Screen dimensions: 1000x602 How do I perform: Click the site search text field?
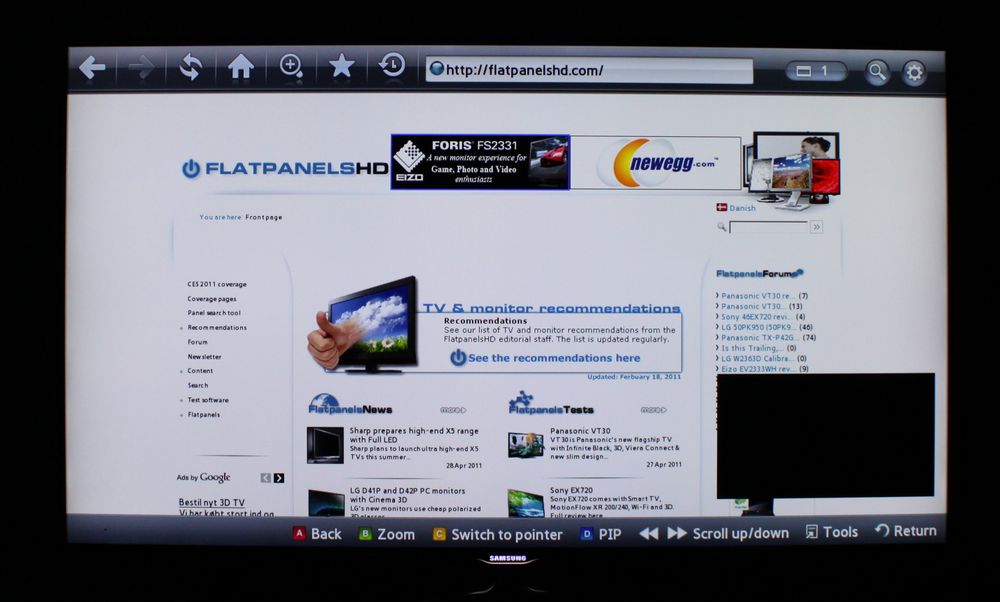coord(768,227)
